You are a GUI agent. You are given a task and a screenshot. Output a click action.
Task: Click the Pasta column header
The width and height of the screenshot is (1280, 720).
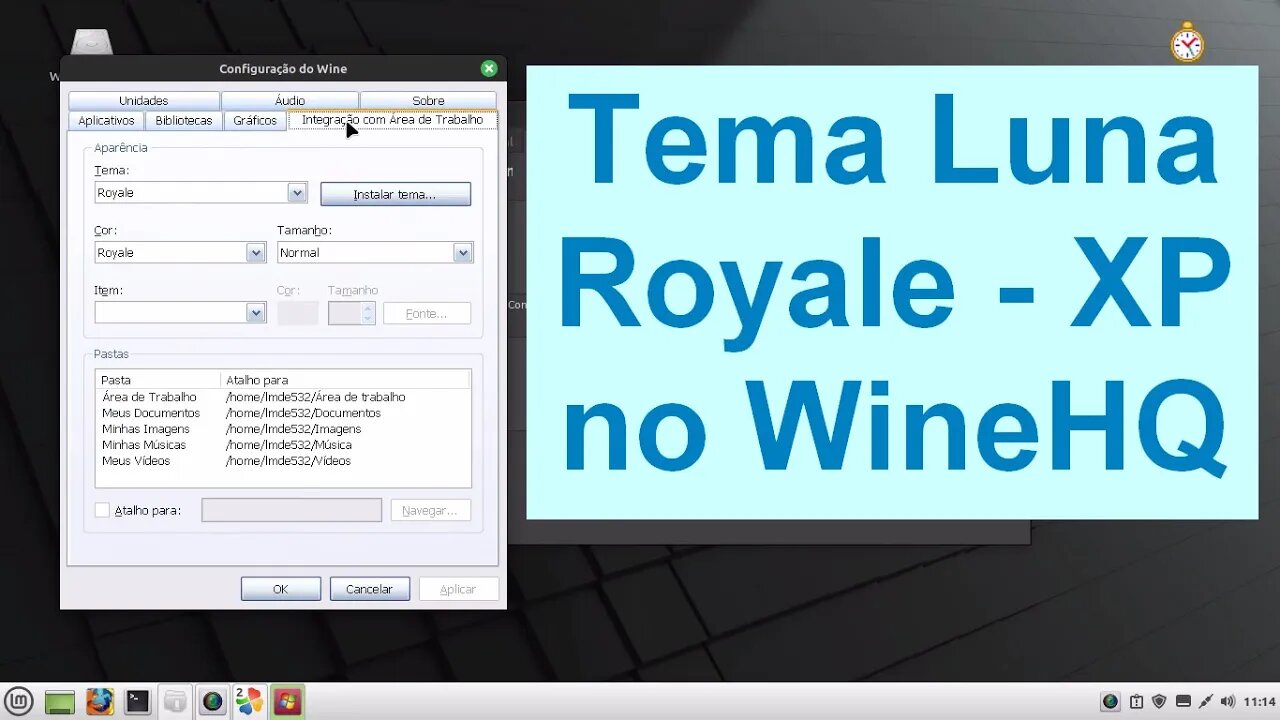[x=158, y=380]
